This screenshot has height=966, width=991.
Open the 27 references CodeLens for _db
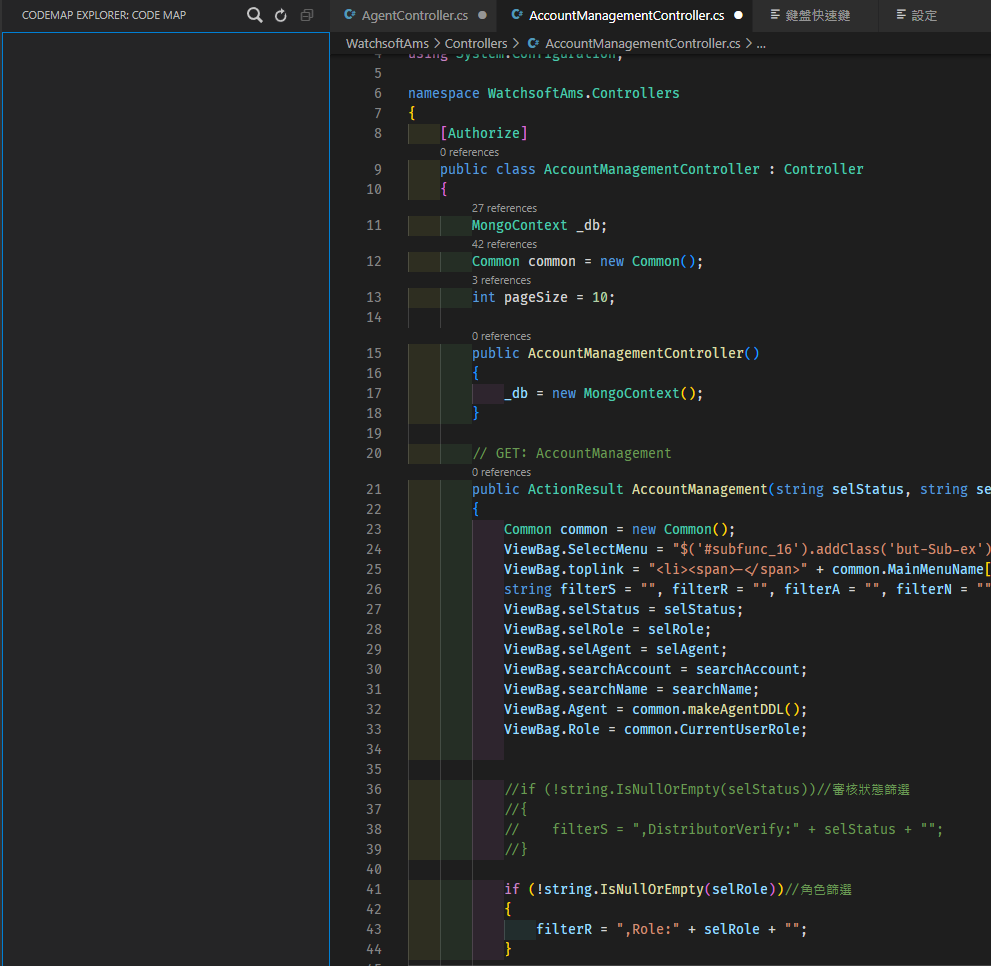click(x=504, y=207)
